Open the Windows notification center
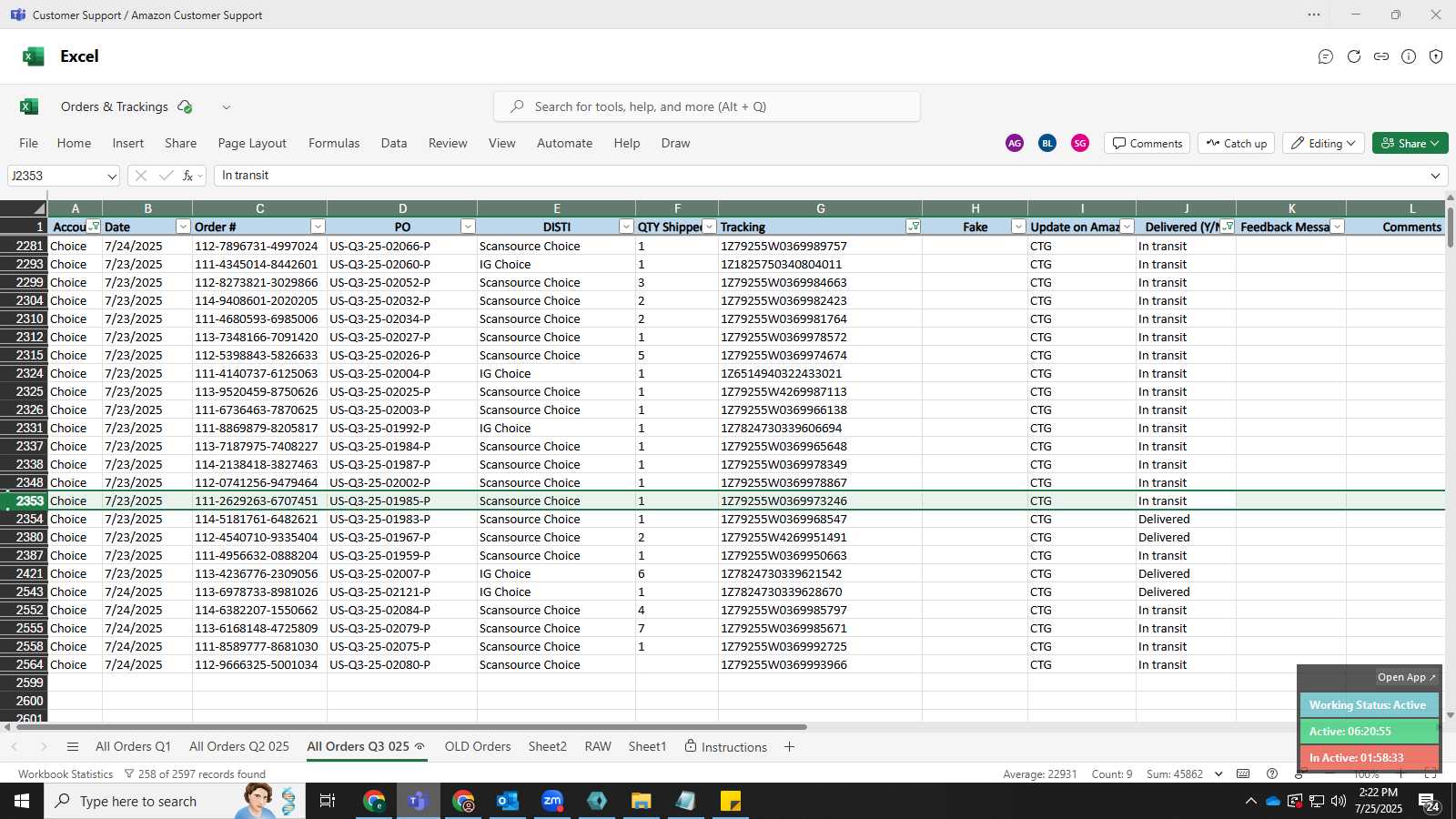 click(1428, 801)
